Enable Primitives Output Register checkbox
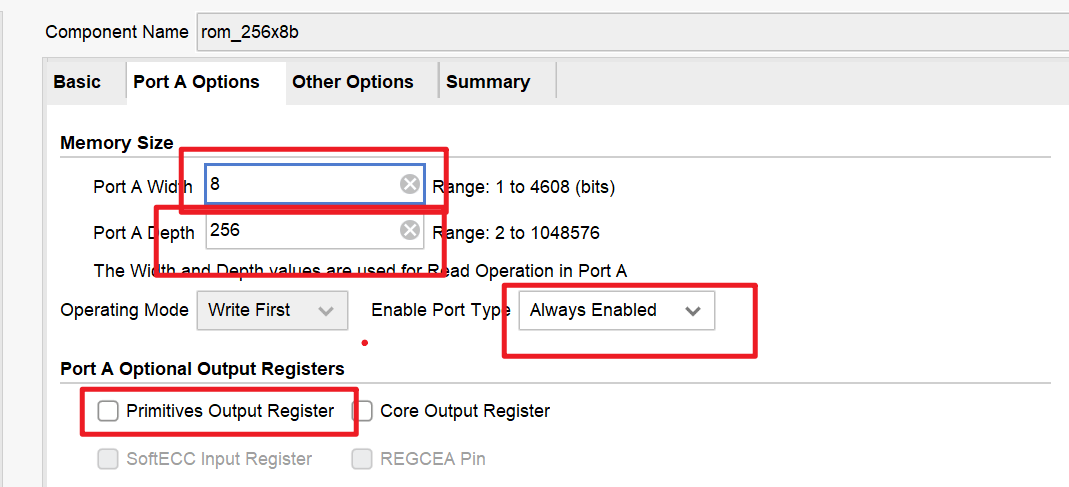 [x=108, y=411]
